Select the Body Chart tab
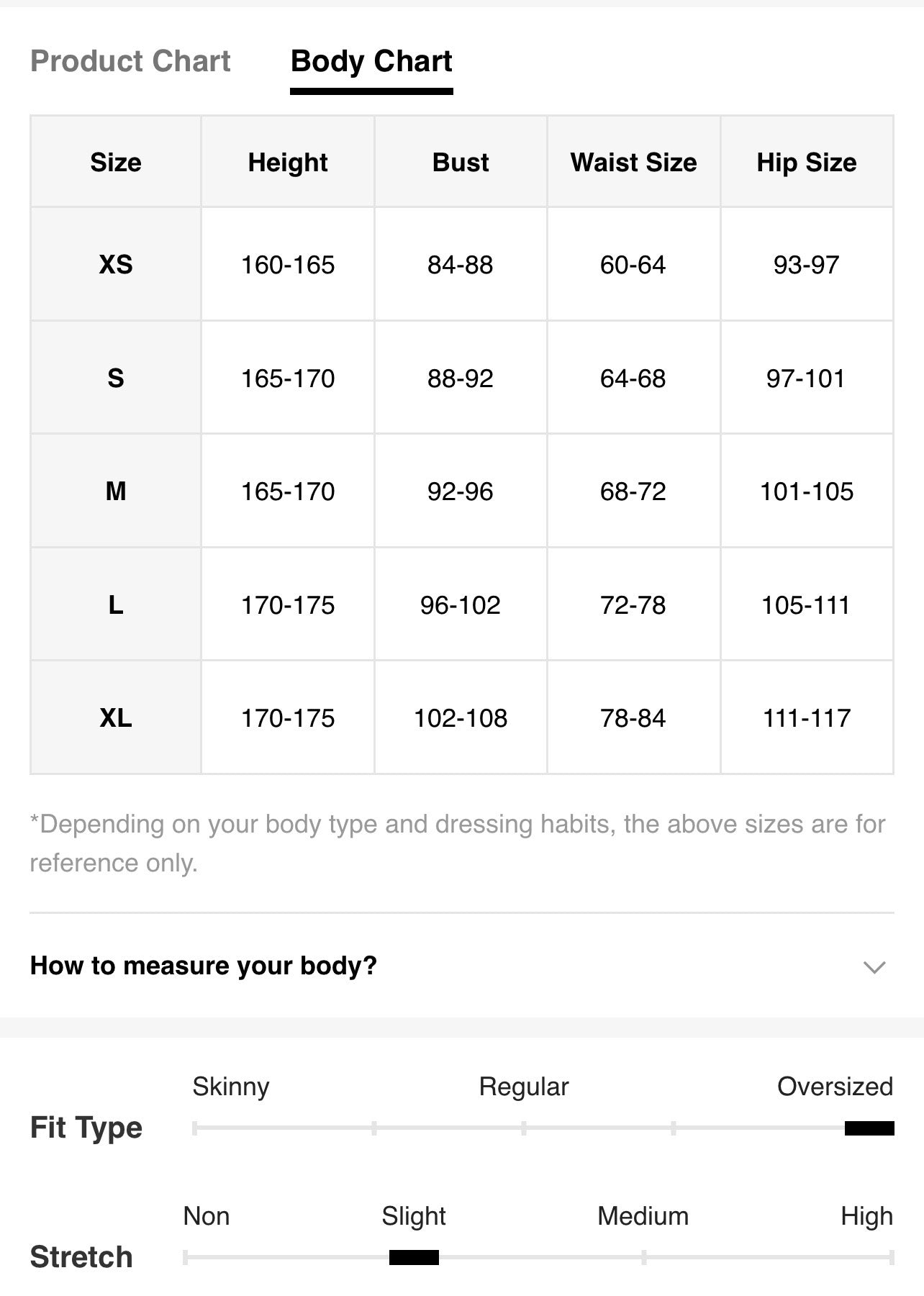This screenshot has height=1296, width=924. pos(371,61)
